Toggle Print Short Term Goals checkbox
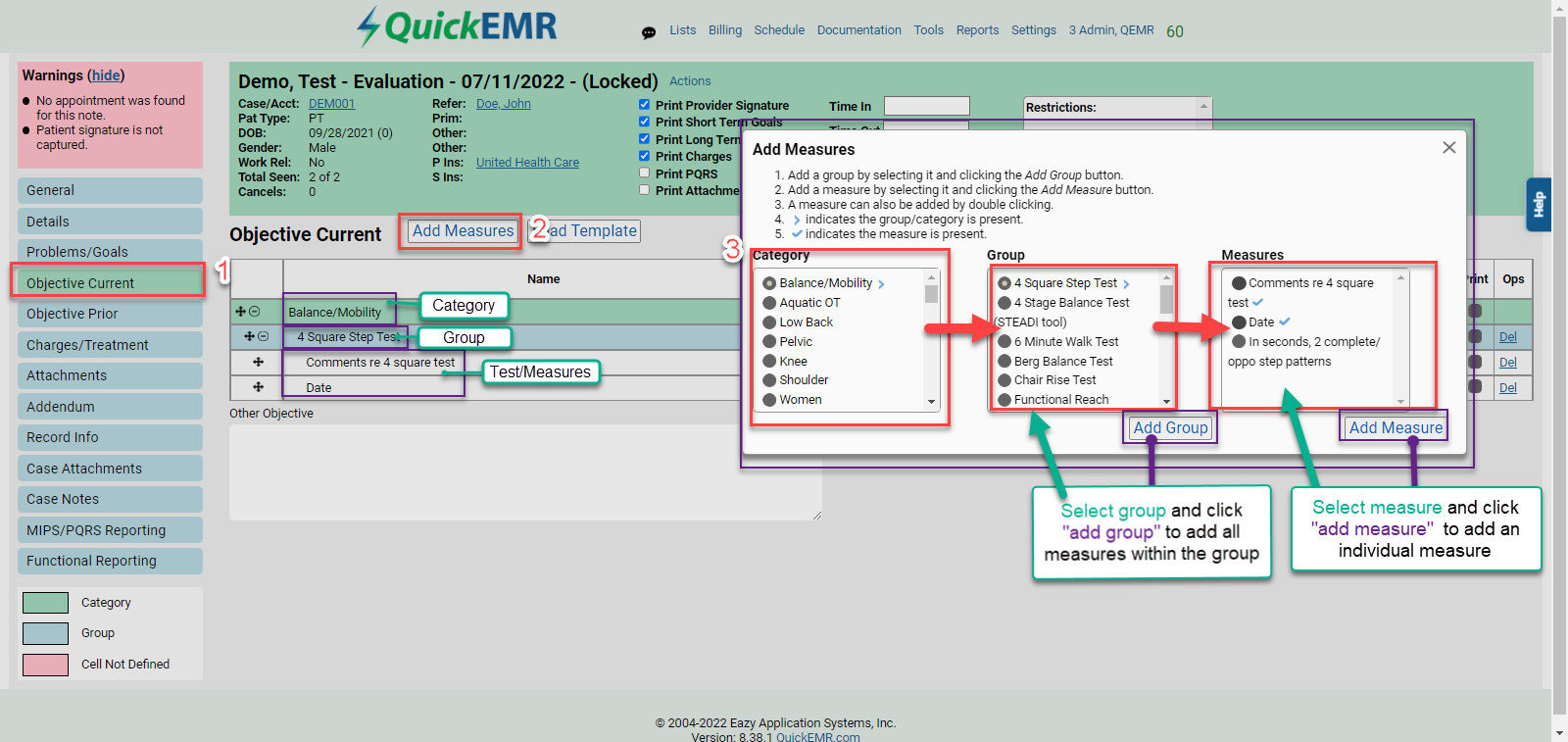Screen dimensions: 1568x742 point(644,122)
